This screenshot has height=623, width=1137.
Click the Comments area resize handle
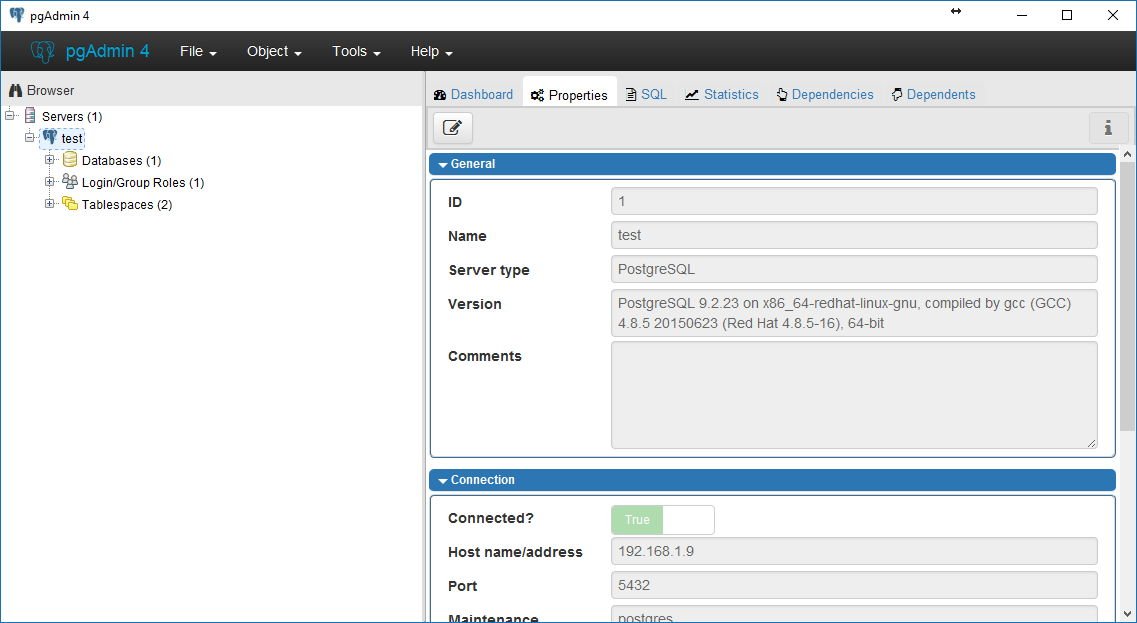(x=1091, y=443)
